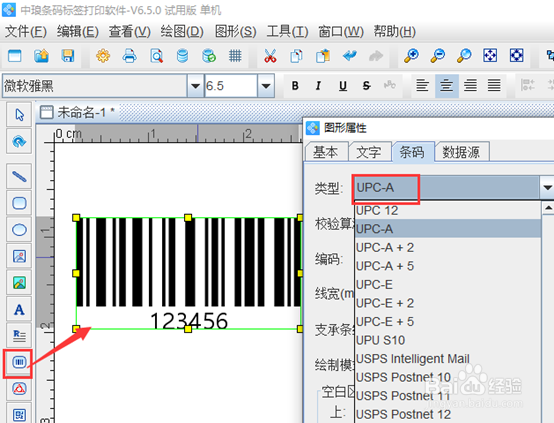This screenshot has height=423, width=554.
Task: Choose UPC-E + 5 from list
Action: tap(448, 322)
